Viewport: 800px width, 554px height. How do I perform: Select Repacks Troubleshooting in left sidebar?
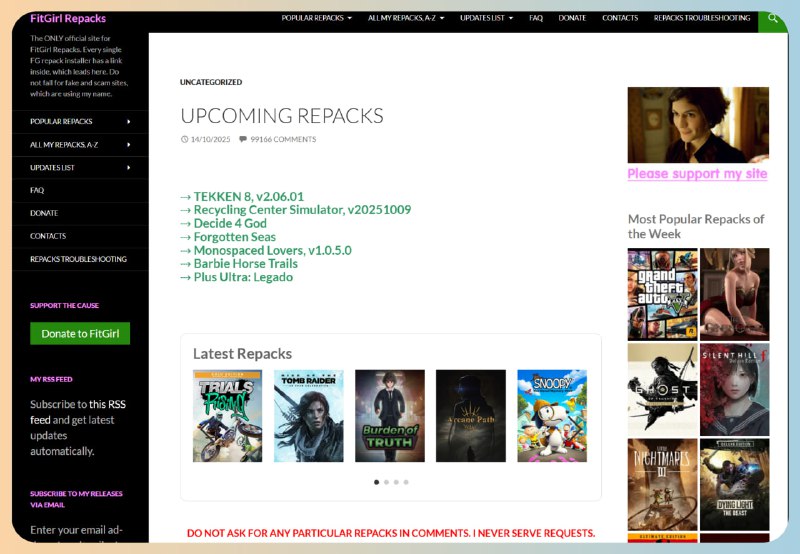pos(80,259)
